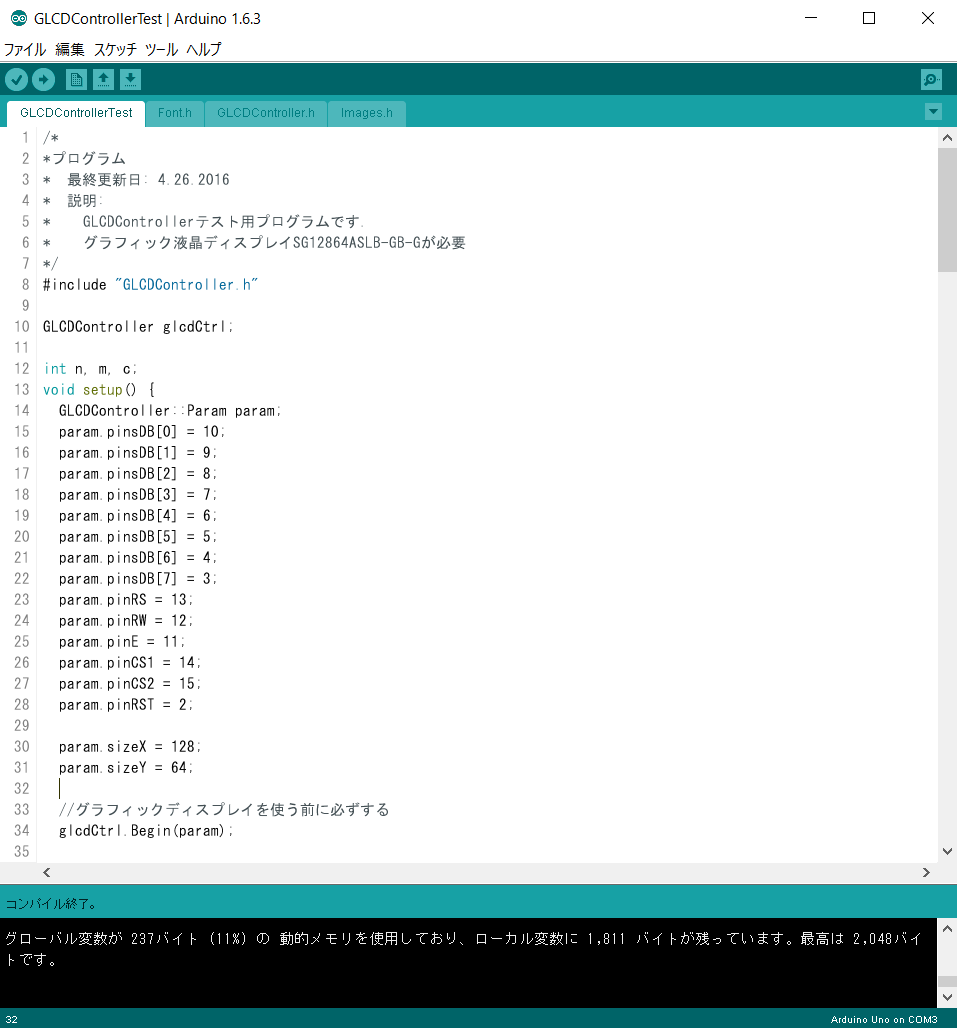Open the ヘルプ menu
957x1028 pixels.
click(204, 50)
